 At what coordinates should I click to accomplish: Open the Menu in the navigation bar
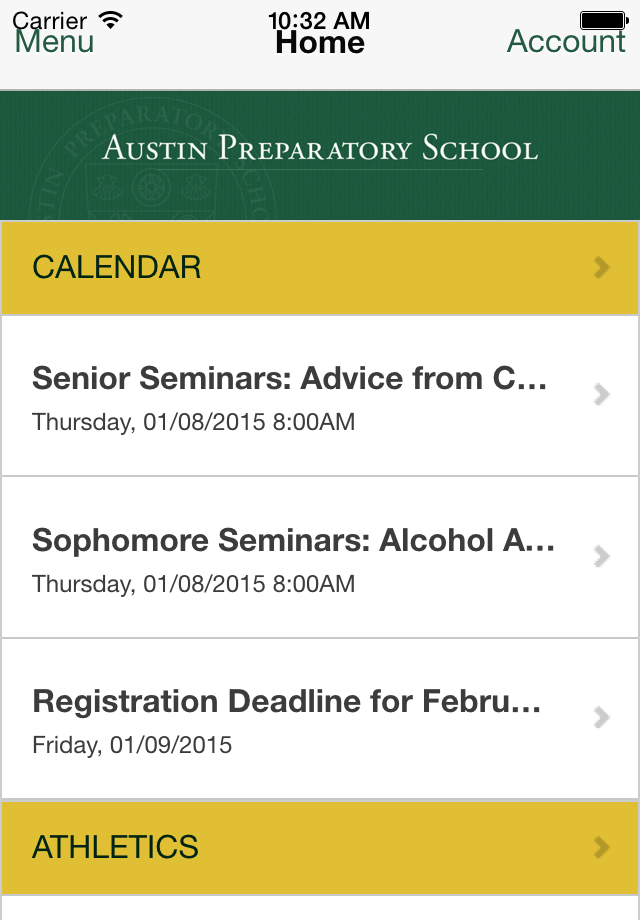tap(54, 42)
